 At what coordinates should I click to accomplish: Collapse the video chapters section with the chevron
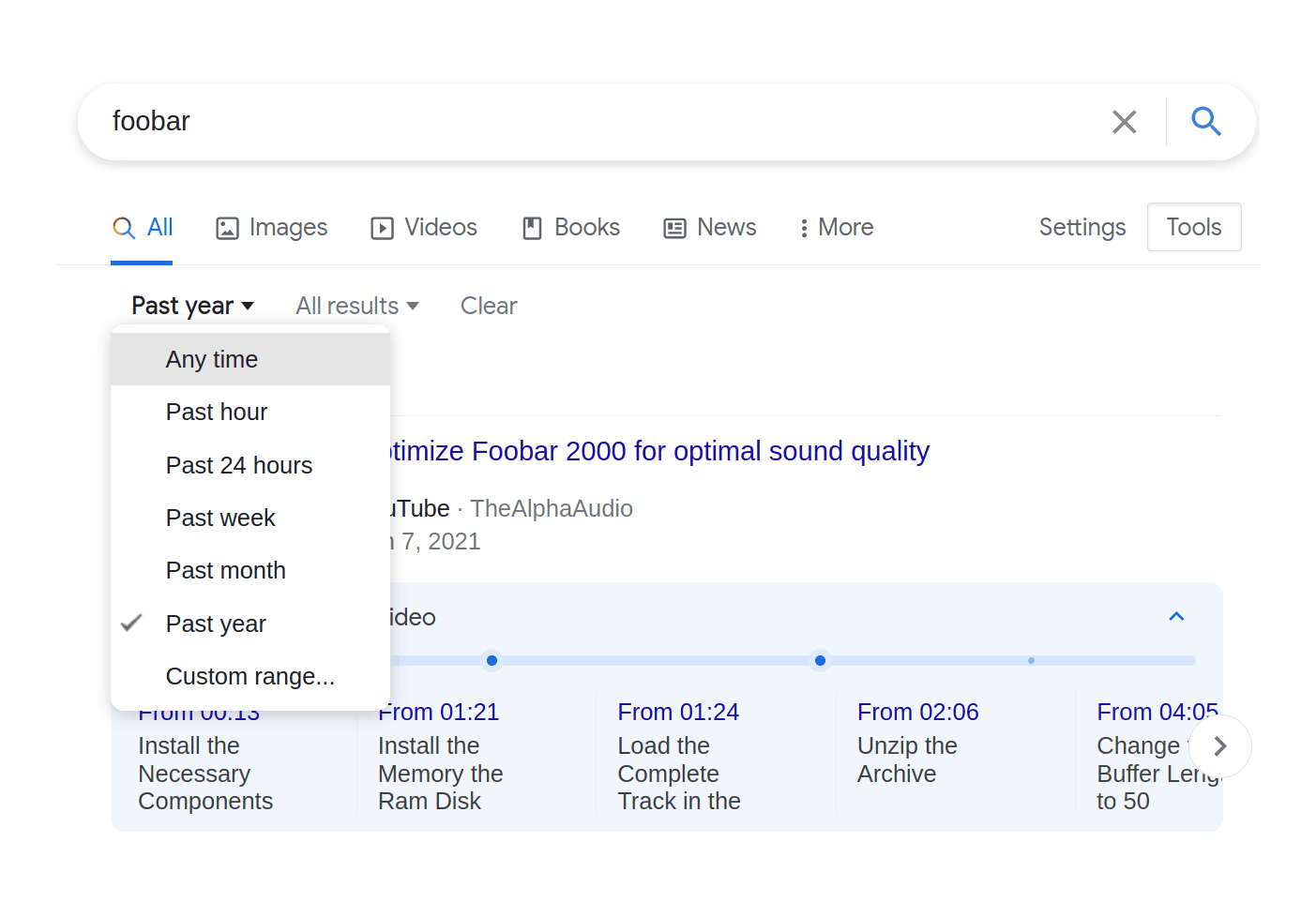1176,616
